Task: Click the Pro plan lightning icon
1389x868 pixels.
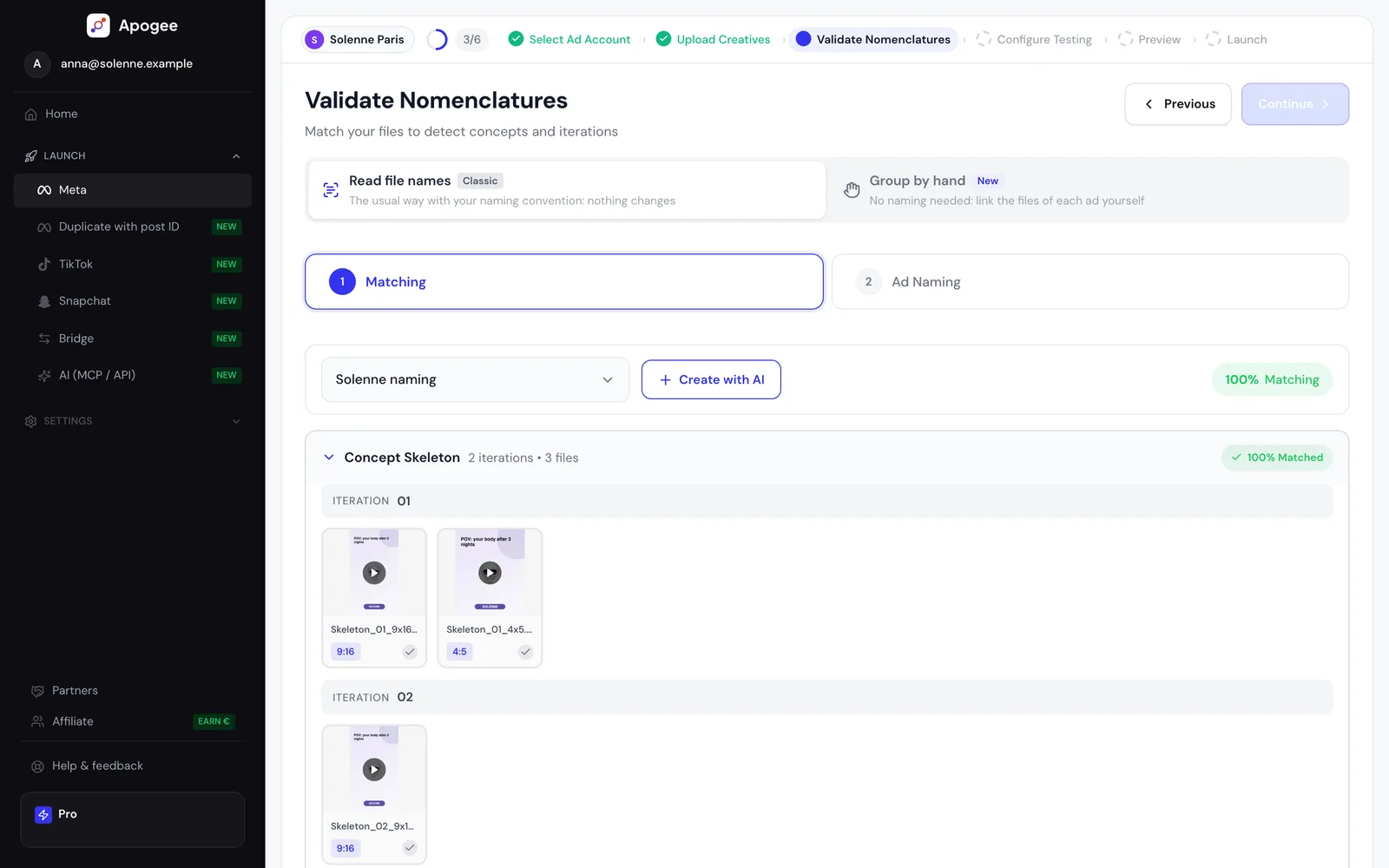Action: click(43, 814)
